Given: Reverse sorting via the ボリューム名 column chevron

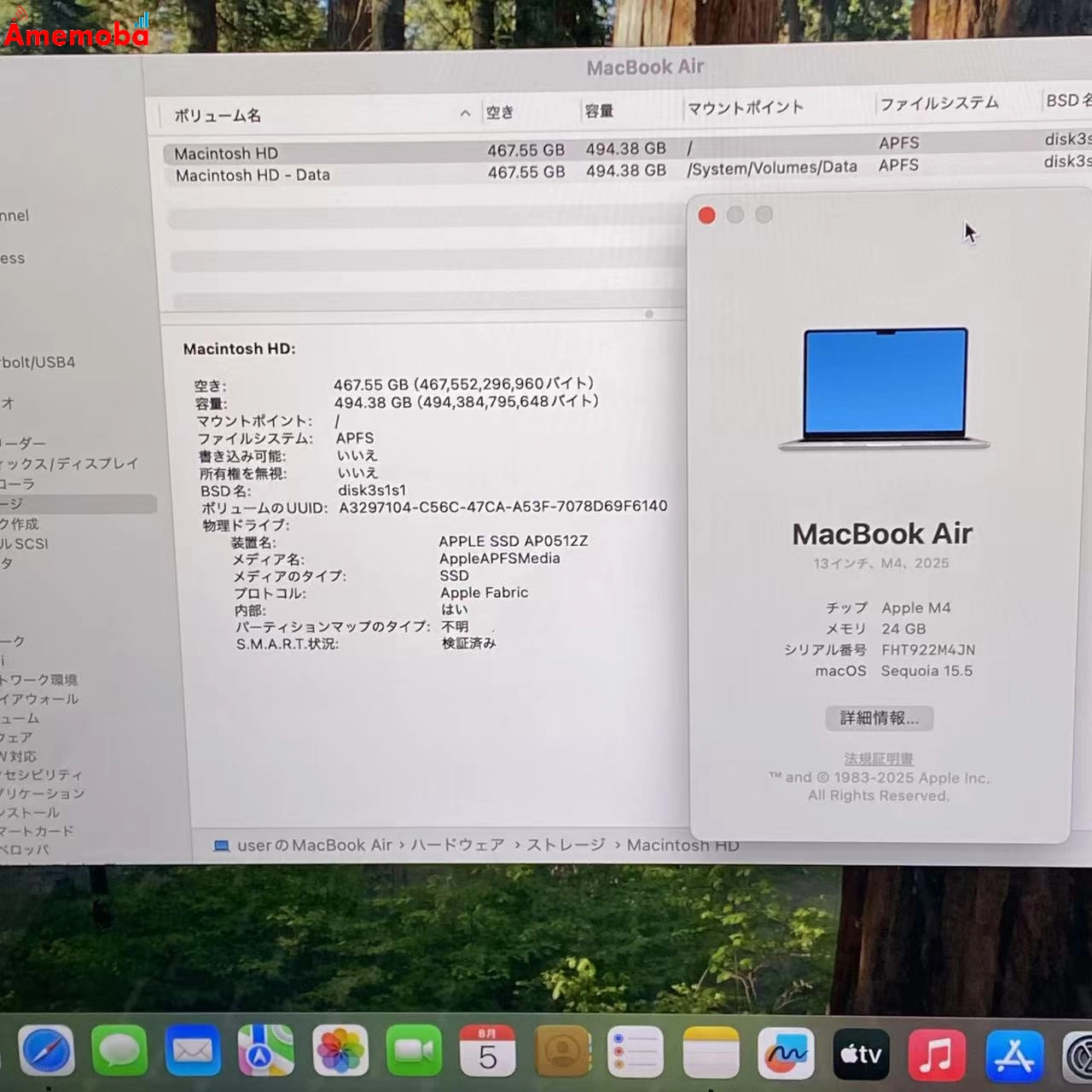Looking at the screenshot, I should click(464, 113).
